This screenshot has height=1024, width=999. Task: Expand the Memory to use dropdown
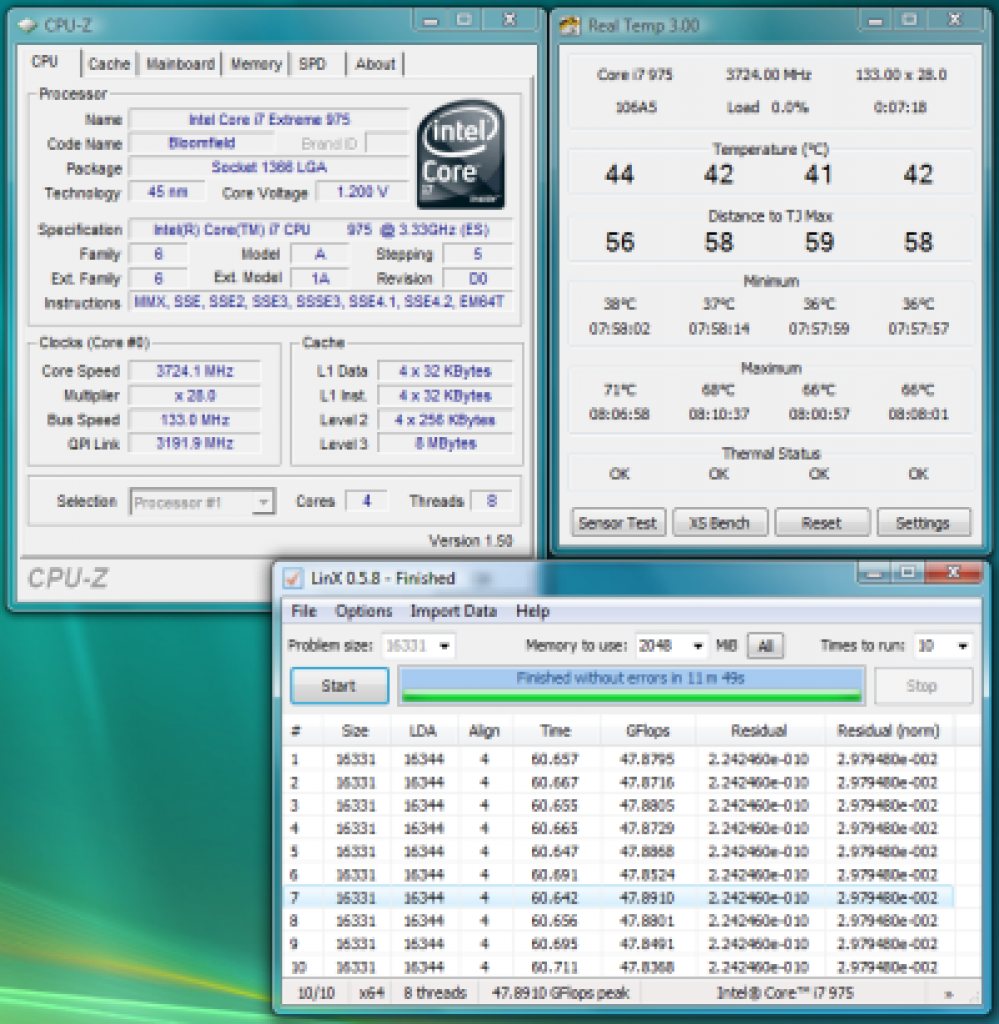(x=698, y=646)
